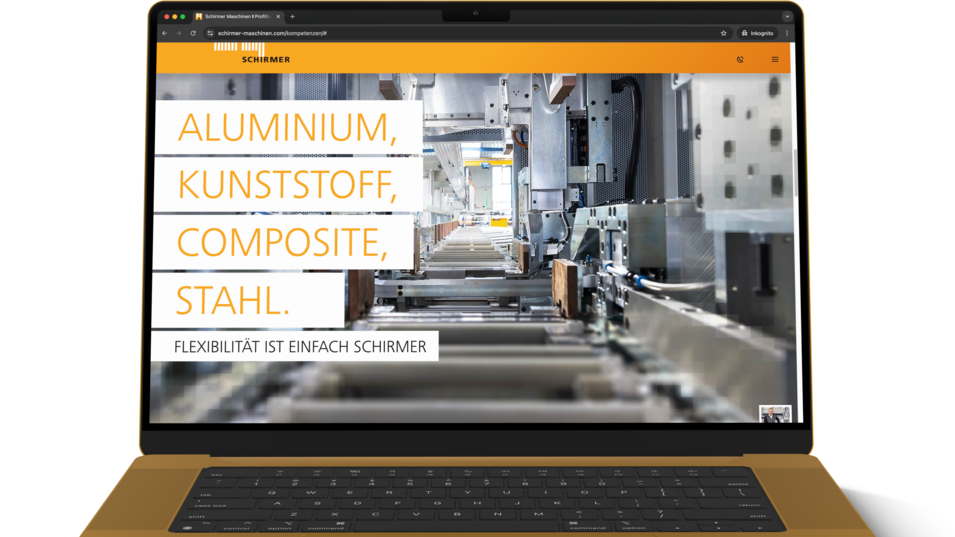Click the browser forward arrow

coord(179,33)
